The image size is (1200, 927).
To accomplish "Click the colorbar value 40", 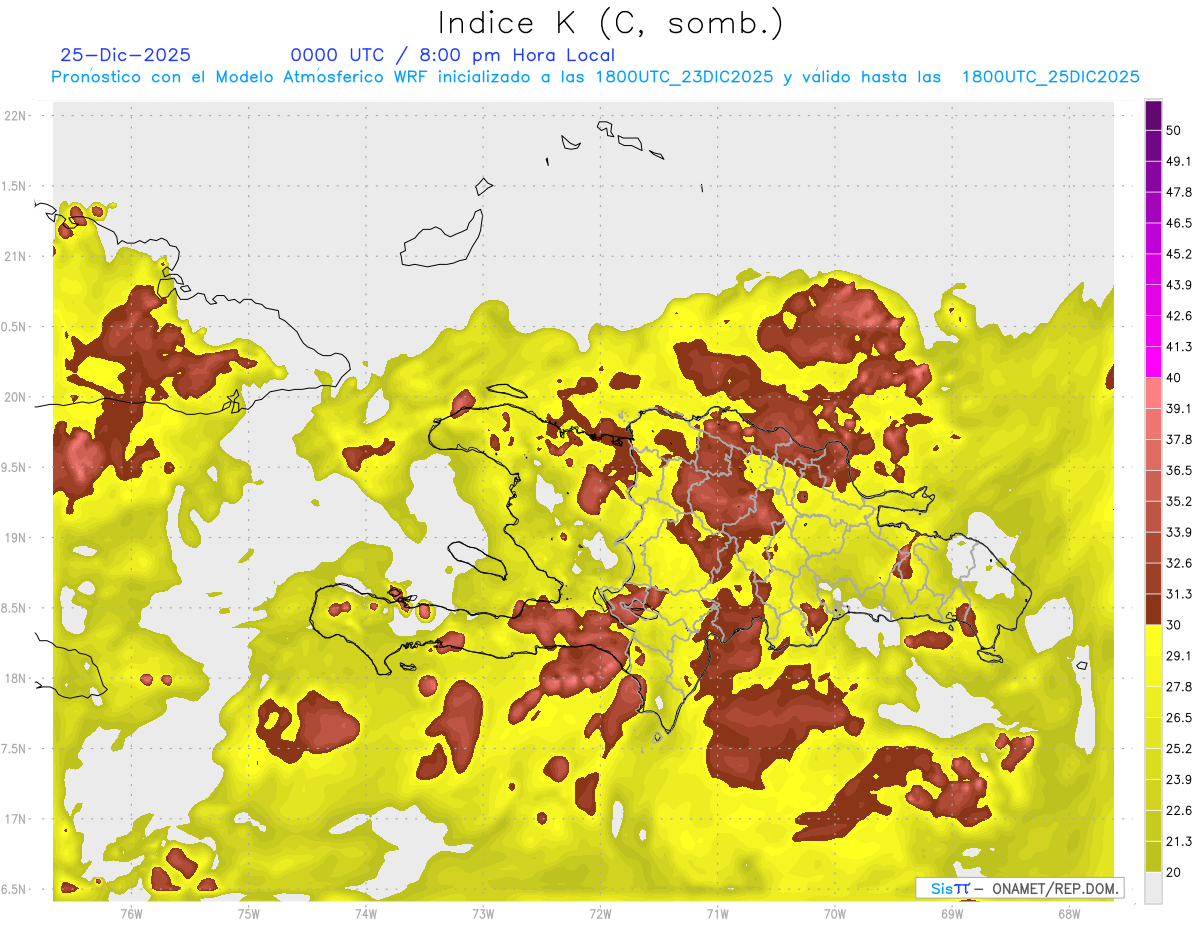I will coord(1174,378).
